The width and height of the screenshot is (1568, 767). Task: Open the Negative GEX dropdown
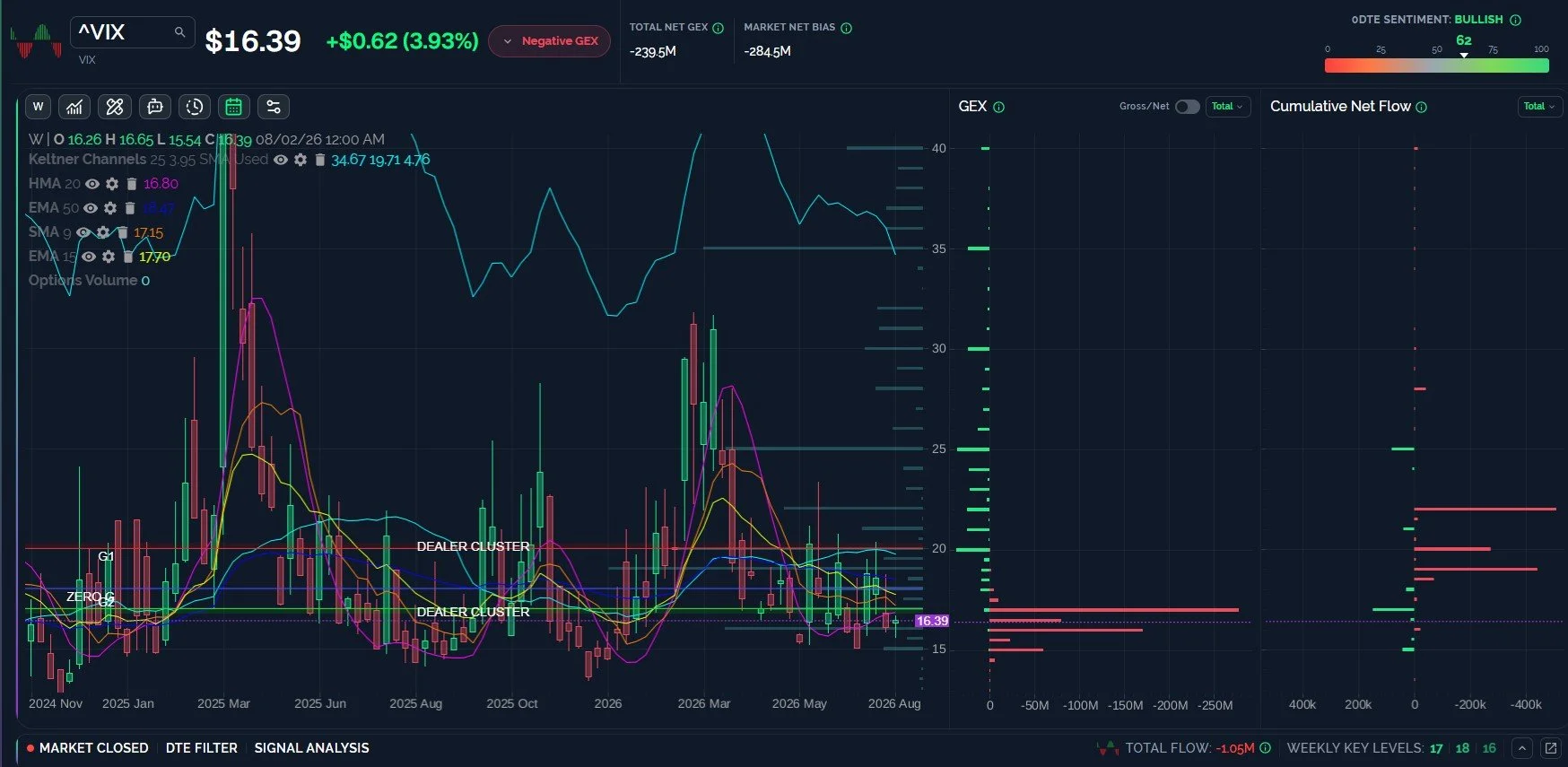549,41
